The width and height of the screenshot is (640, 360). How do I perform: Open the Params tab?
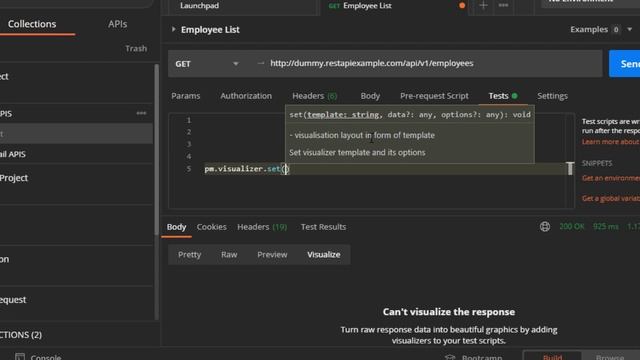tap(186, 96)
